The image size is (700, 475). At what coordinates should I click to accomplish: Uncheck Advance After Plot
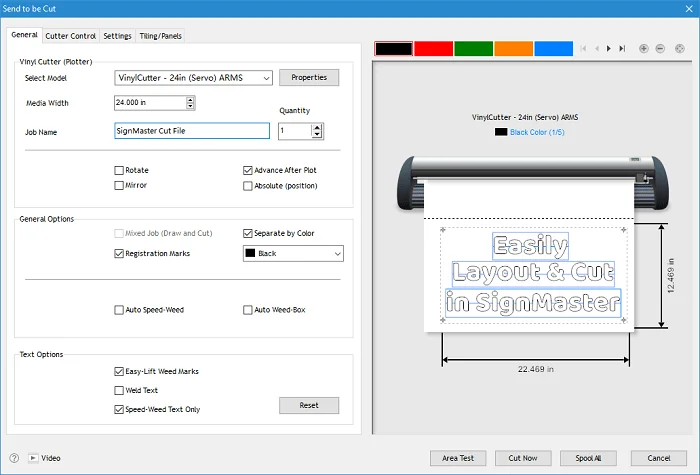coord(248,170)
